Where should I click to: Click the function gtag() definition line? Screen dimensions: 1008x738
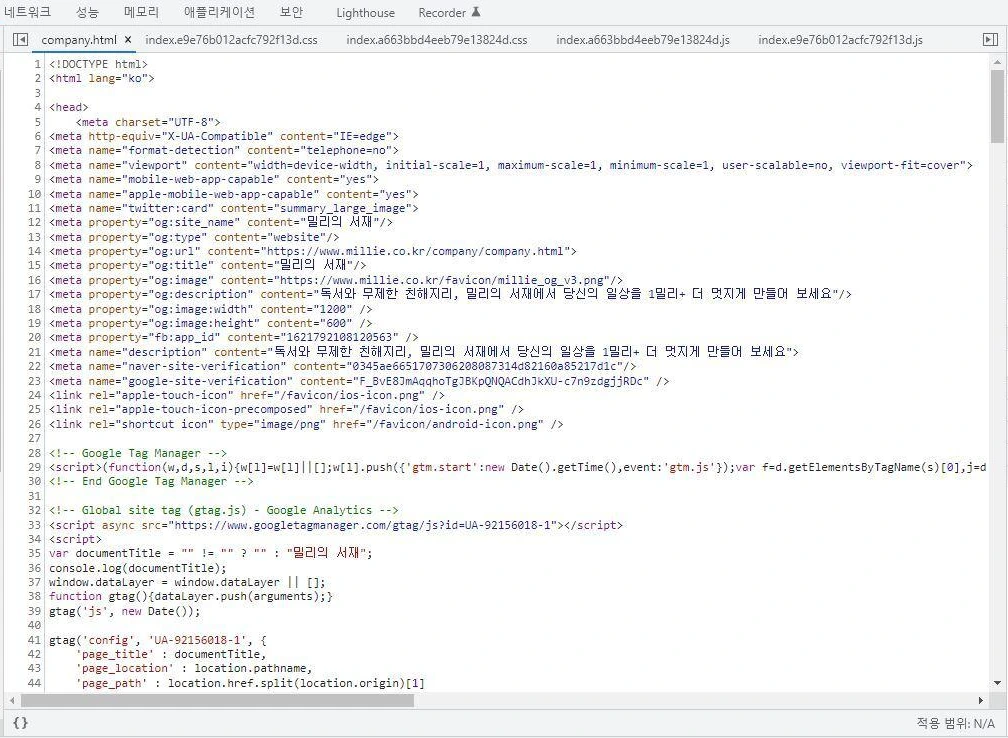190,597
